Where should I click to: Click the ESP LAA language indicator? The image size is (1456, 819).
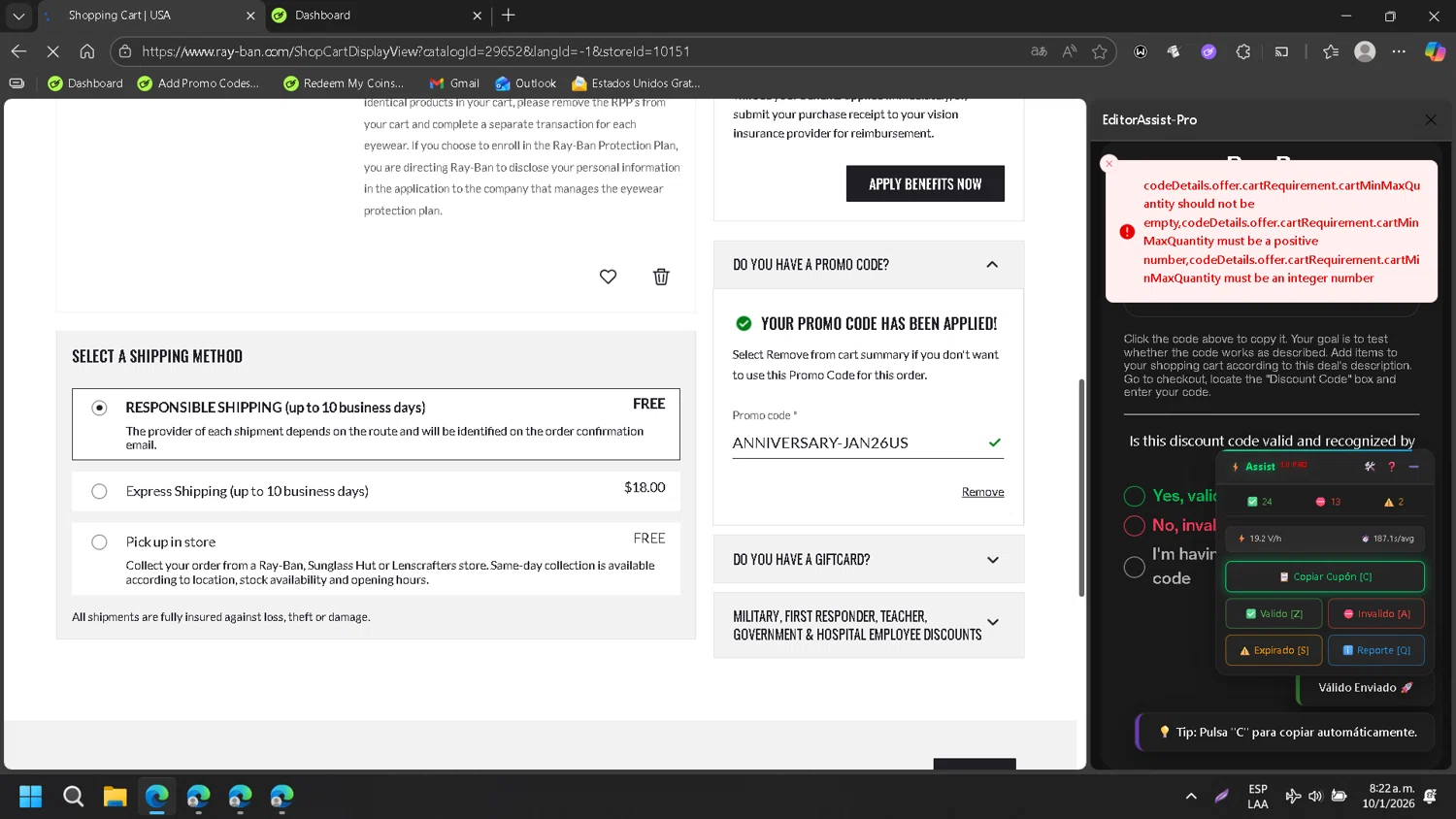pyautogui.click(x=1258, y=797)
